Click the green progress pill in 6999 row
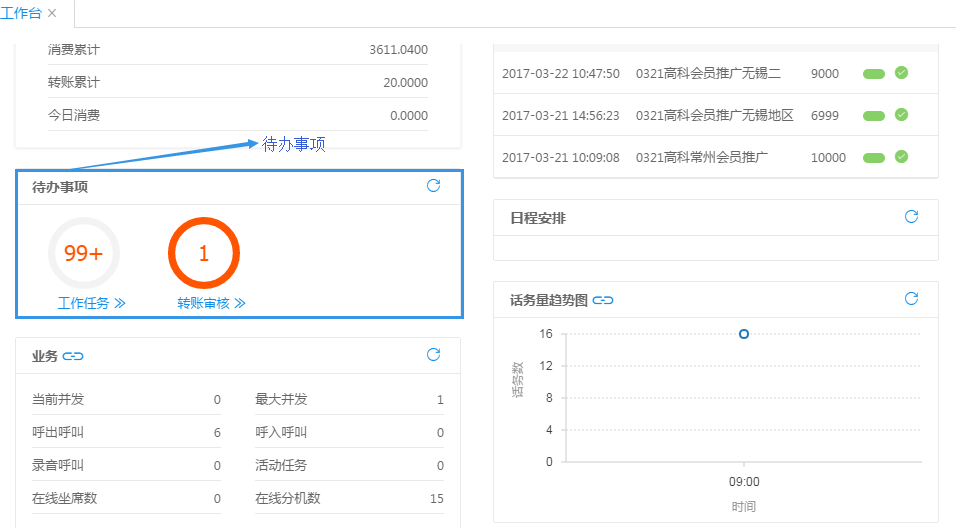956x528 pixels. click(874, 116)
